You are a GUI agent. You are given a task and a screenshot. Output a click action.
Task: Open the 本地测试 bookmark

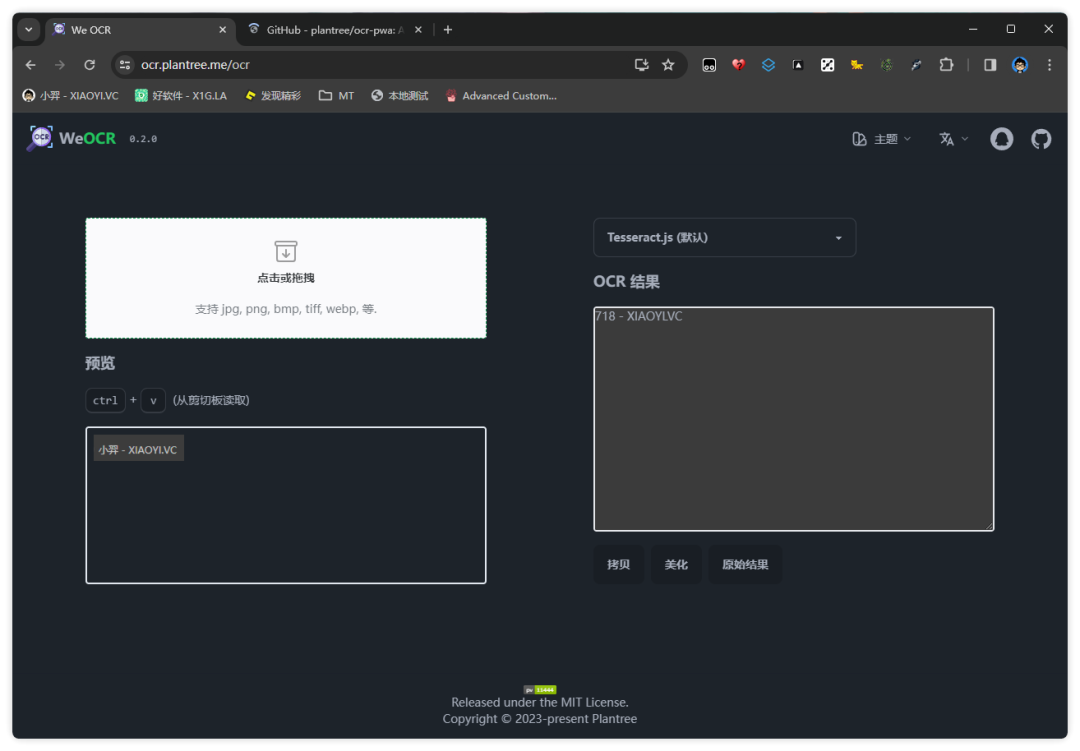pos(400,96)
